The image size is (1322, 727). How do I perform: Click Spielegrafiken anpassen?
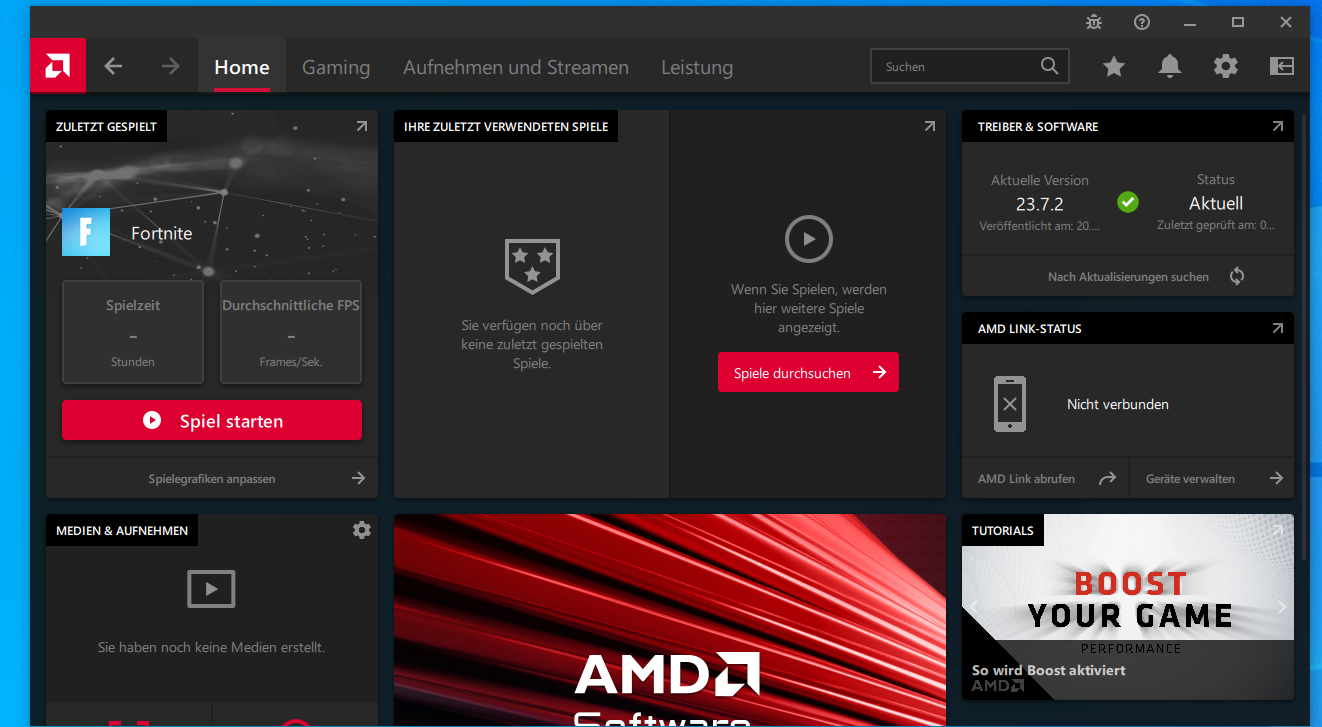click(x=212, y=479)
